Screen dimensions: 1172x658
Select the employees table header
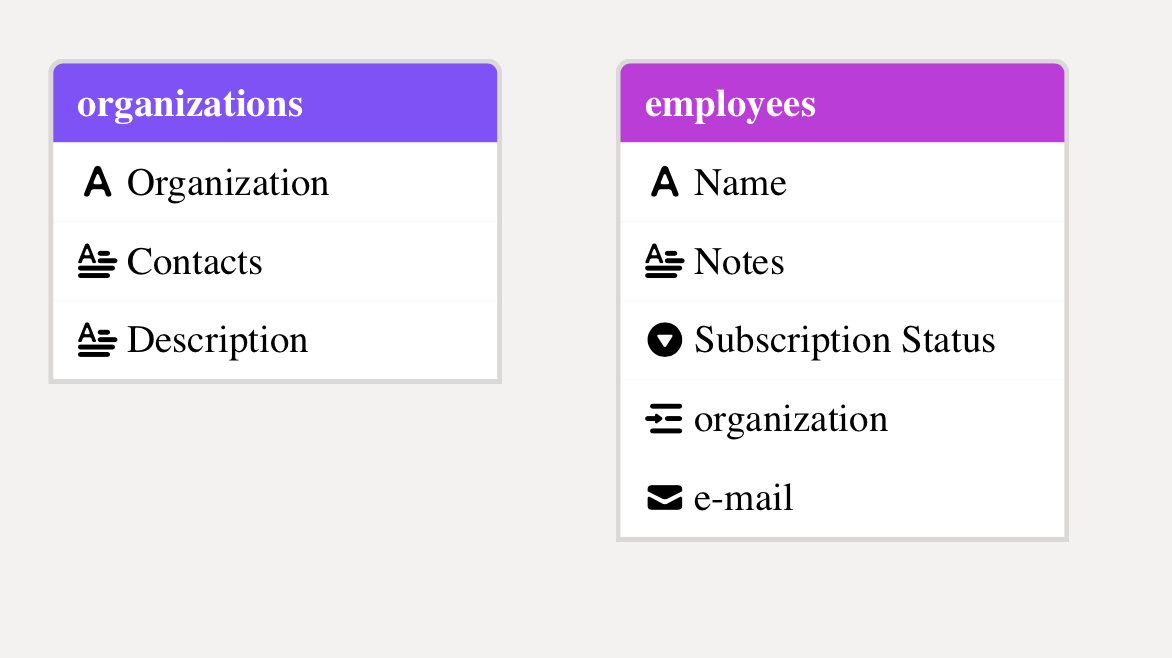click(842, 103)
